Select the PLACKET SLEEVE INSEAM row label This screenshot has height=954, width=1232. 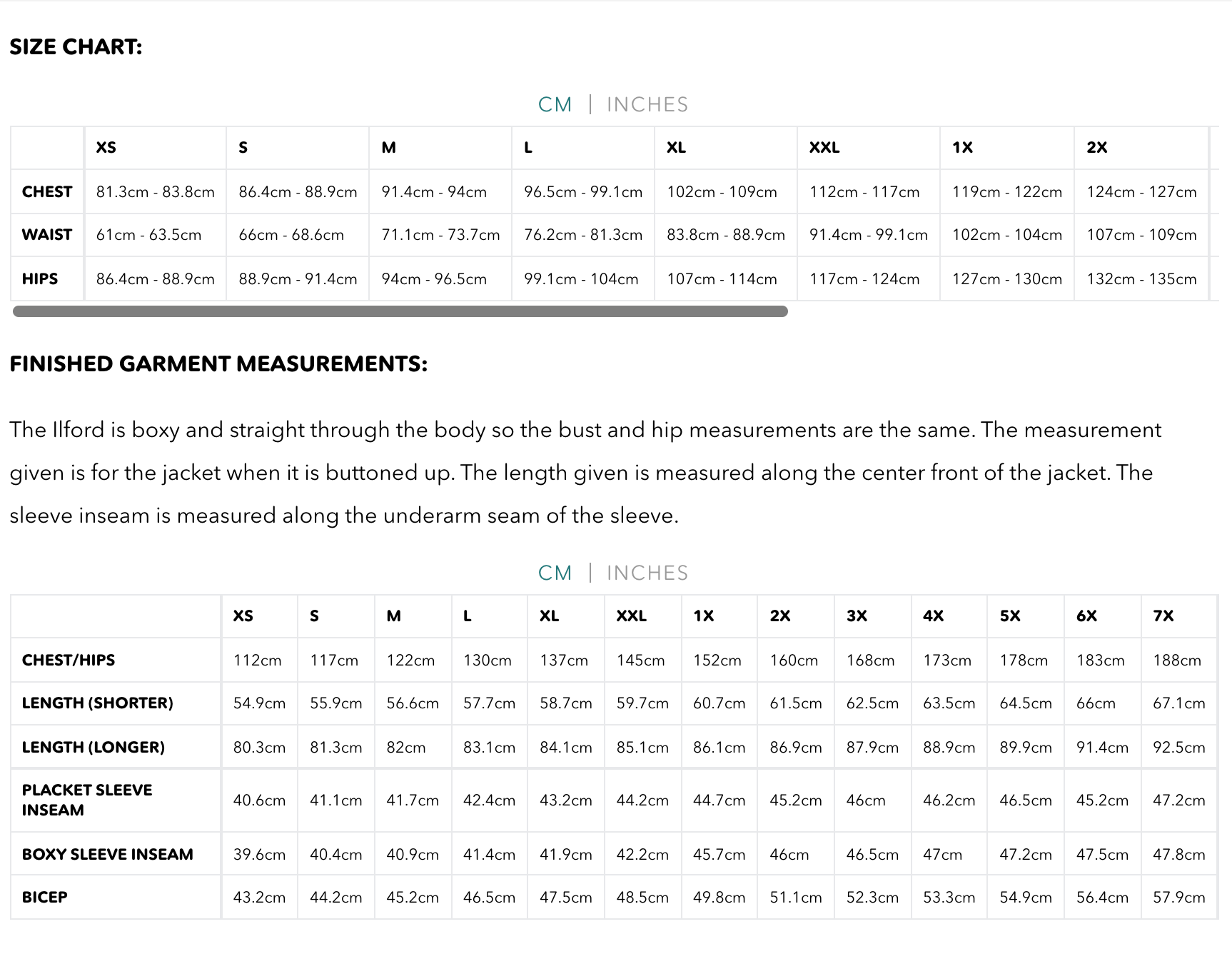(87, 800)
